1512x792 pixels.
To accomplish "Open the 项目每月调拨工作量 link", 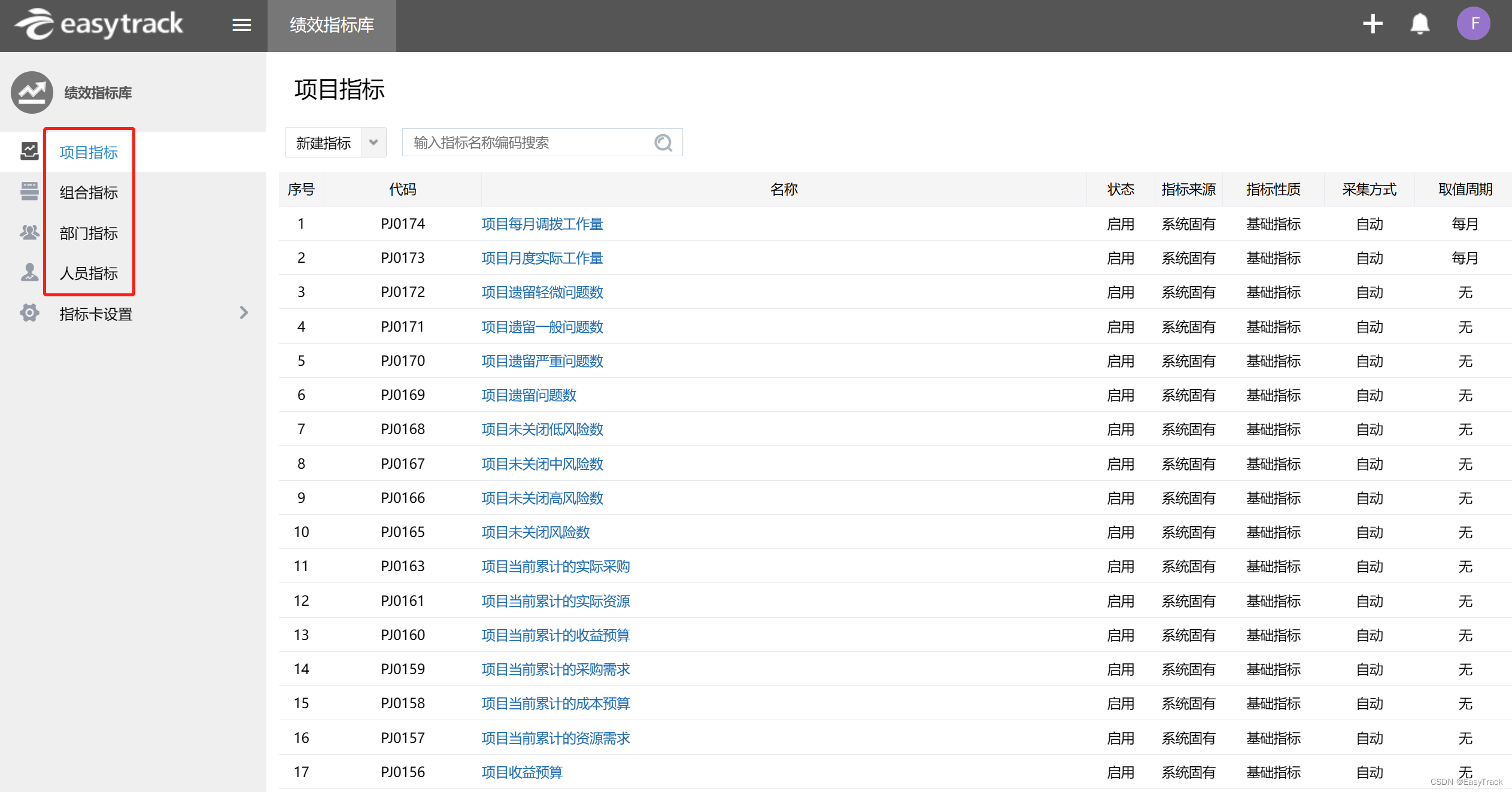I will point(542,224).
